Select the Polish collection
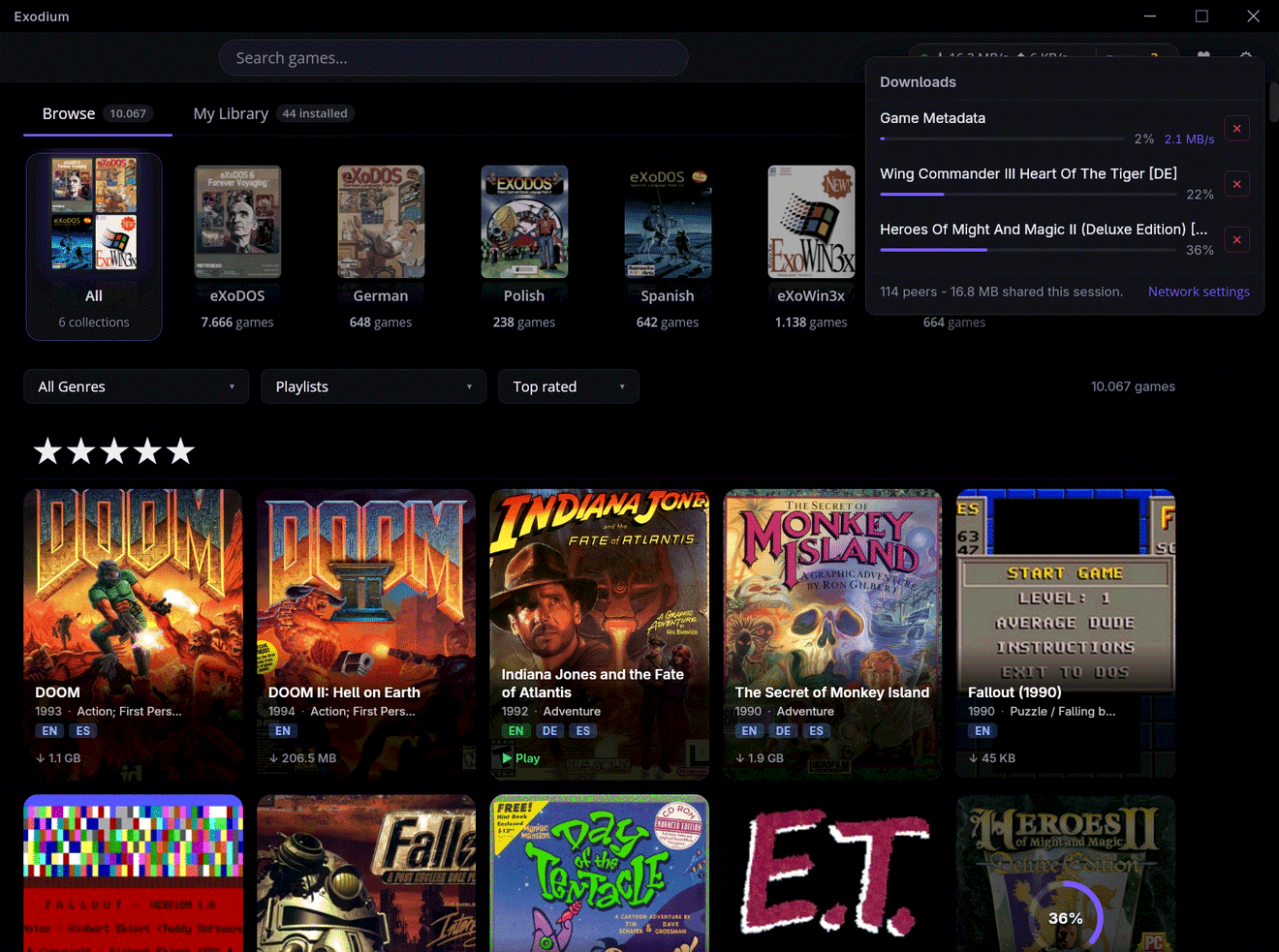Image resolution: width=1279 pixels, height=952 pixels. (x=524, y=246)
